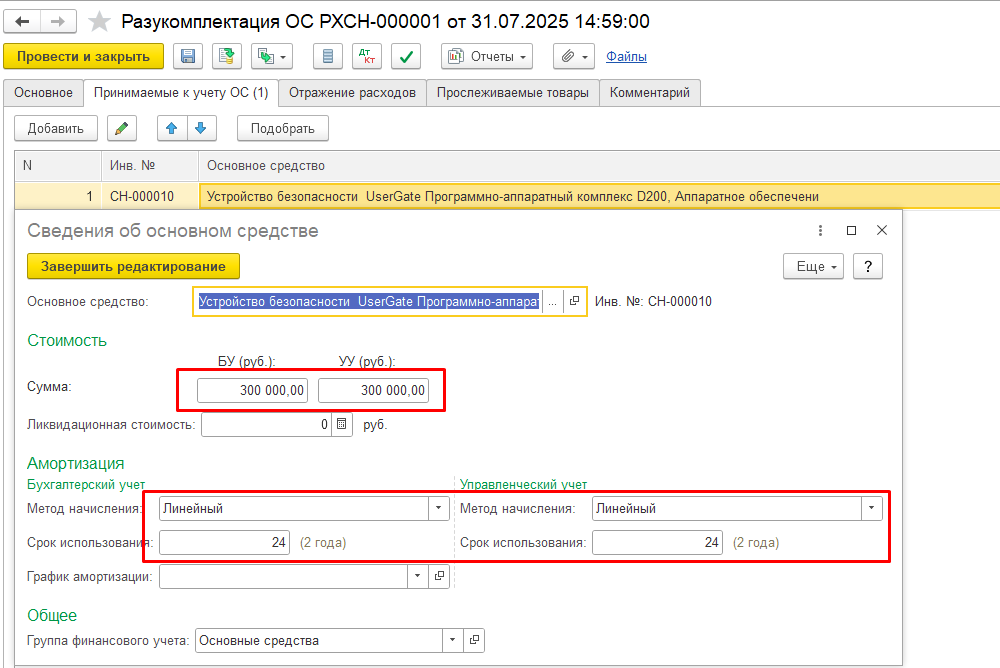Show Дт/Кт accounting entries

click(x=367, y=57)
